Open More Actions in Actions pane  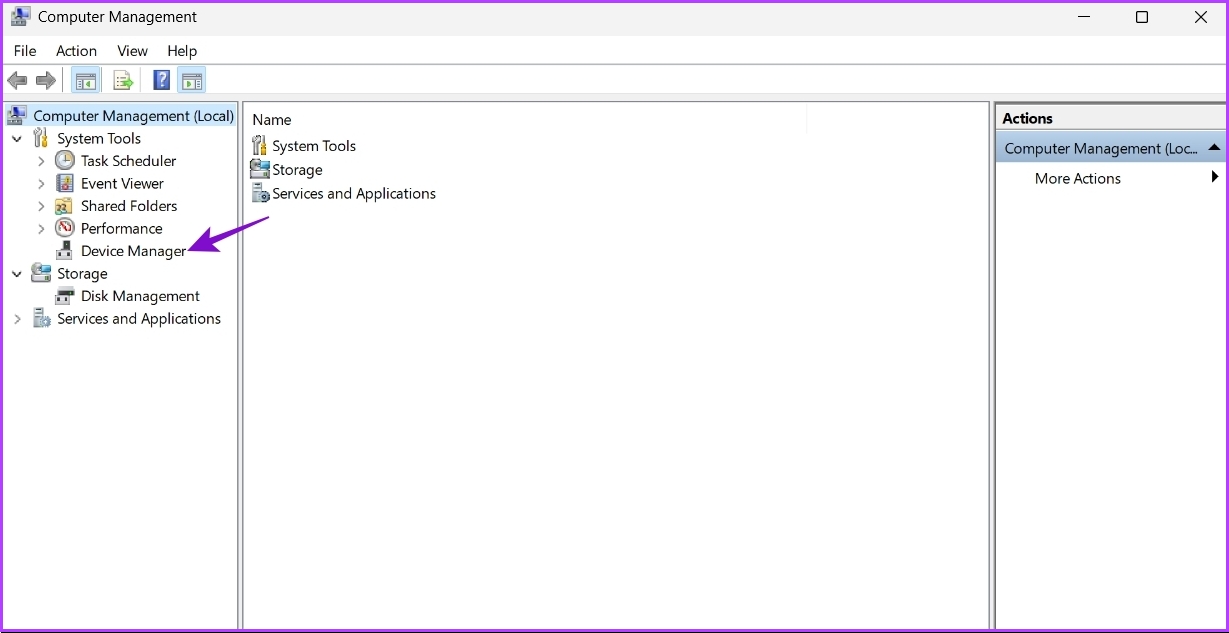(1077, 178)
